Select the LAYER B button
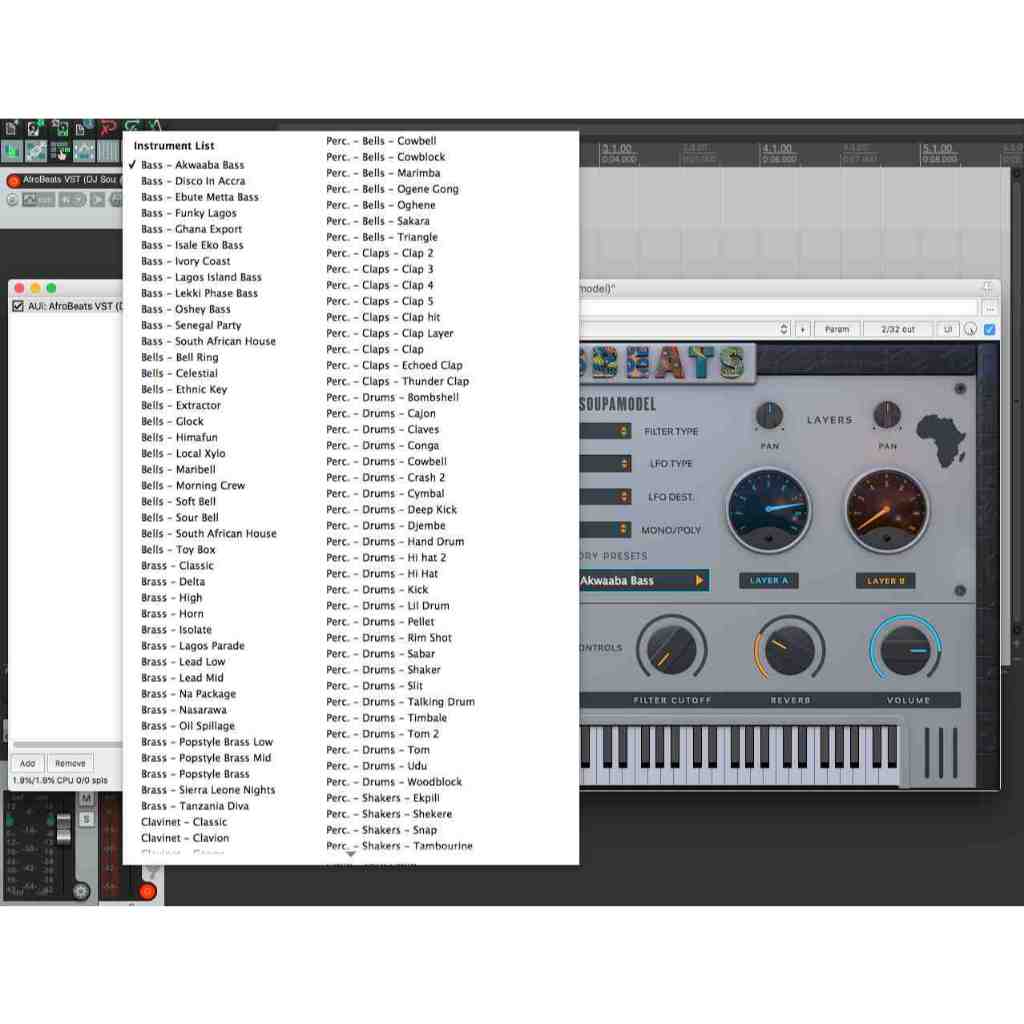1024x1024 pixels. (x=886, y=581)
